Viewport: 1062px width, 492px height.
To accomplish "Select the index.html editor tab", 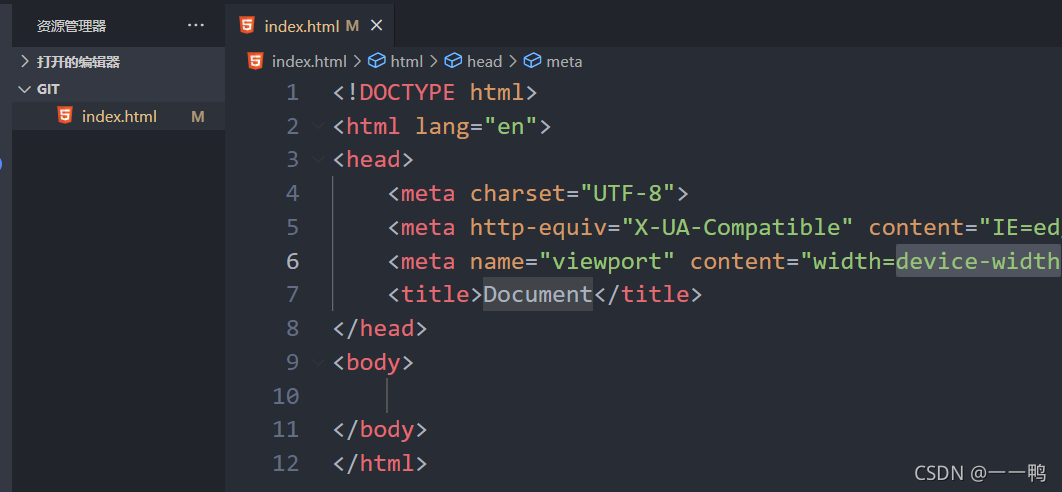I will [x=310, y=26].
